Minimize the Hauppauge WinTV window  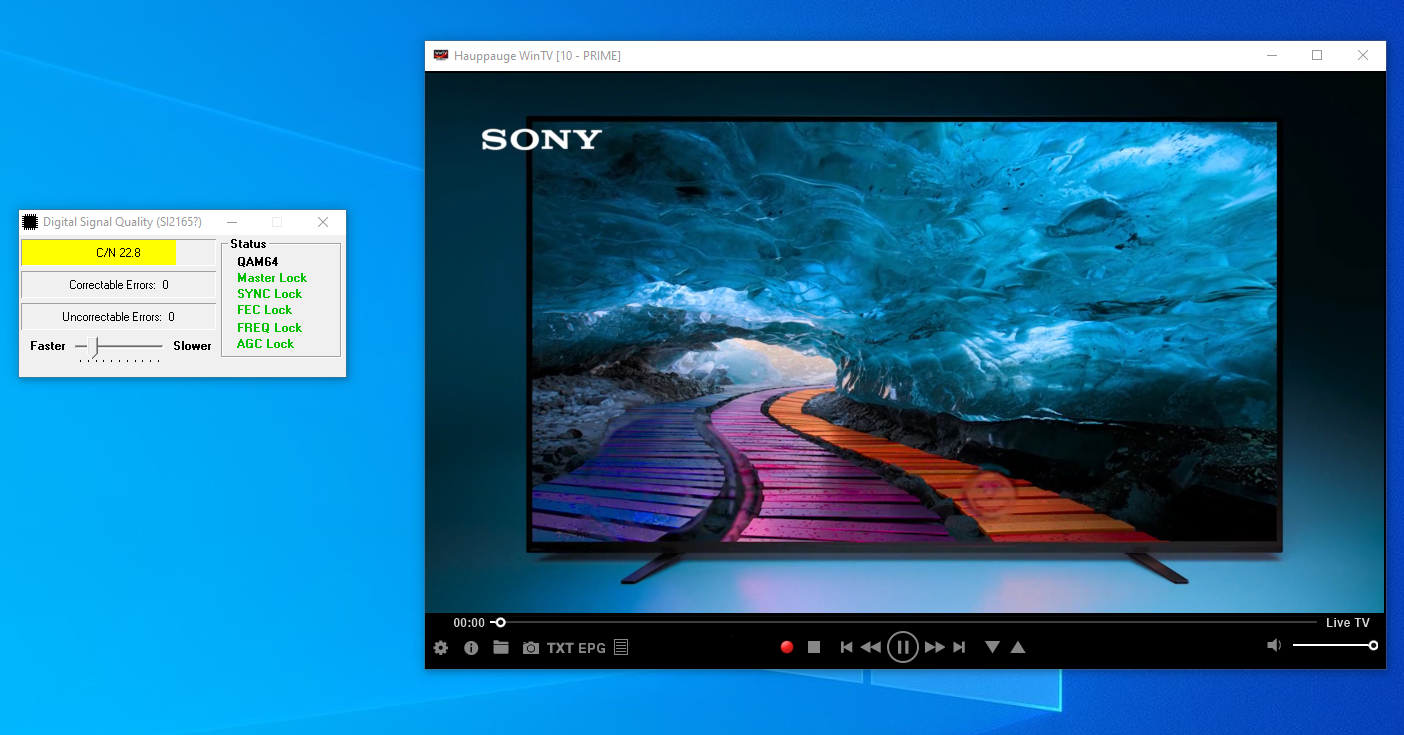point(1271,56)
